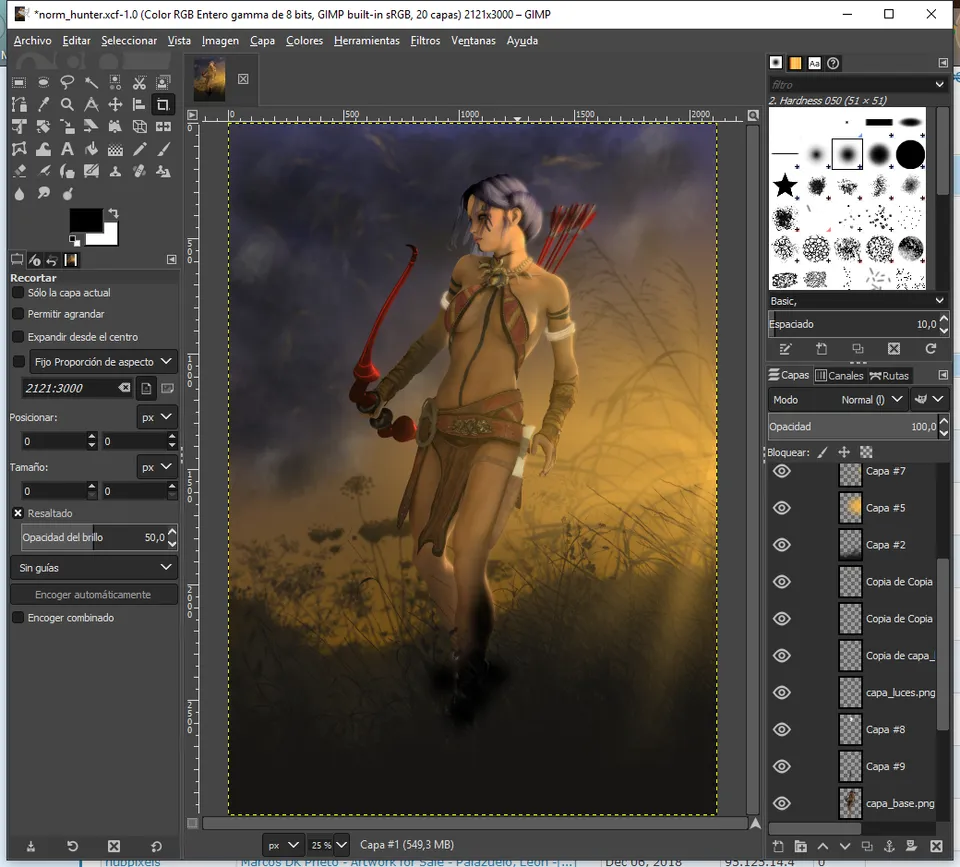Open the Imagen menu
Screen dimensions: 960x867
[220, 40]
